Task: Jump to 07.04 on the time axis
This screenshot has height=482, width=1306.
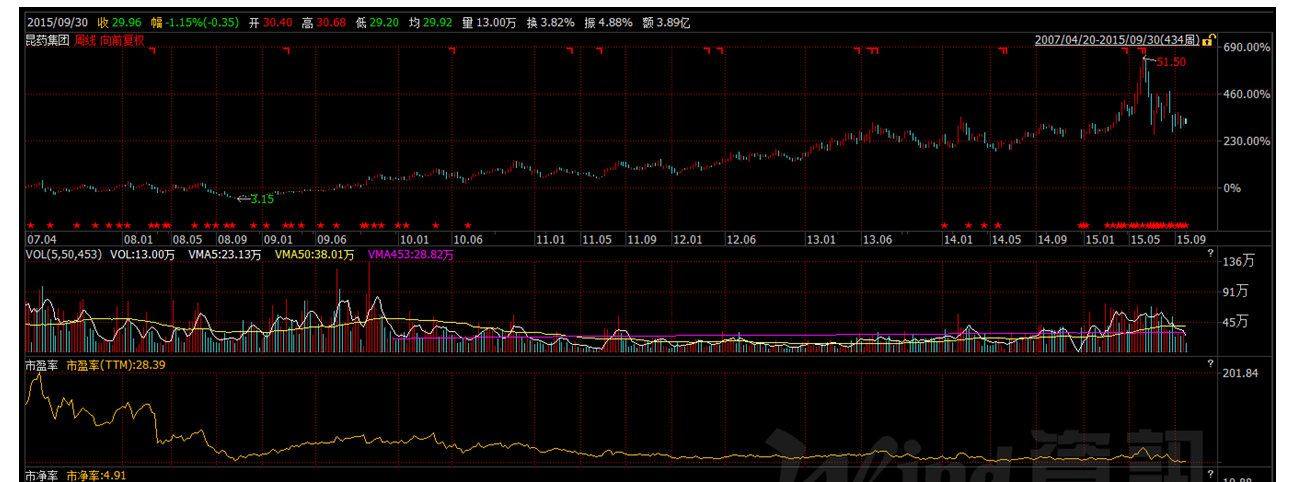Action: click(x=41, y=240)
